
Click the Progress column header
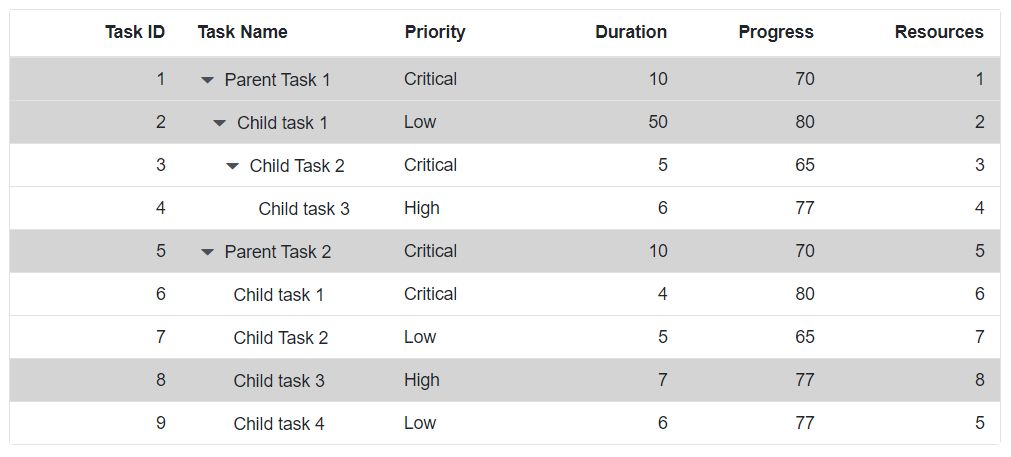coord(776,32)
